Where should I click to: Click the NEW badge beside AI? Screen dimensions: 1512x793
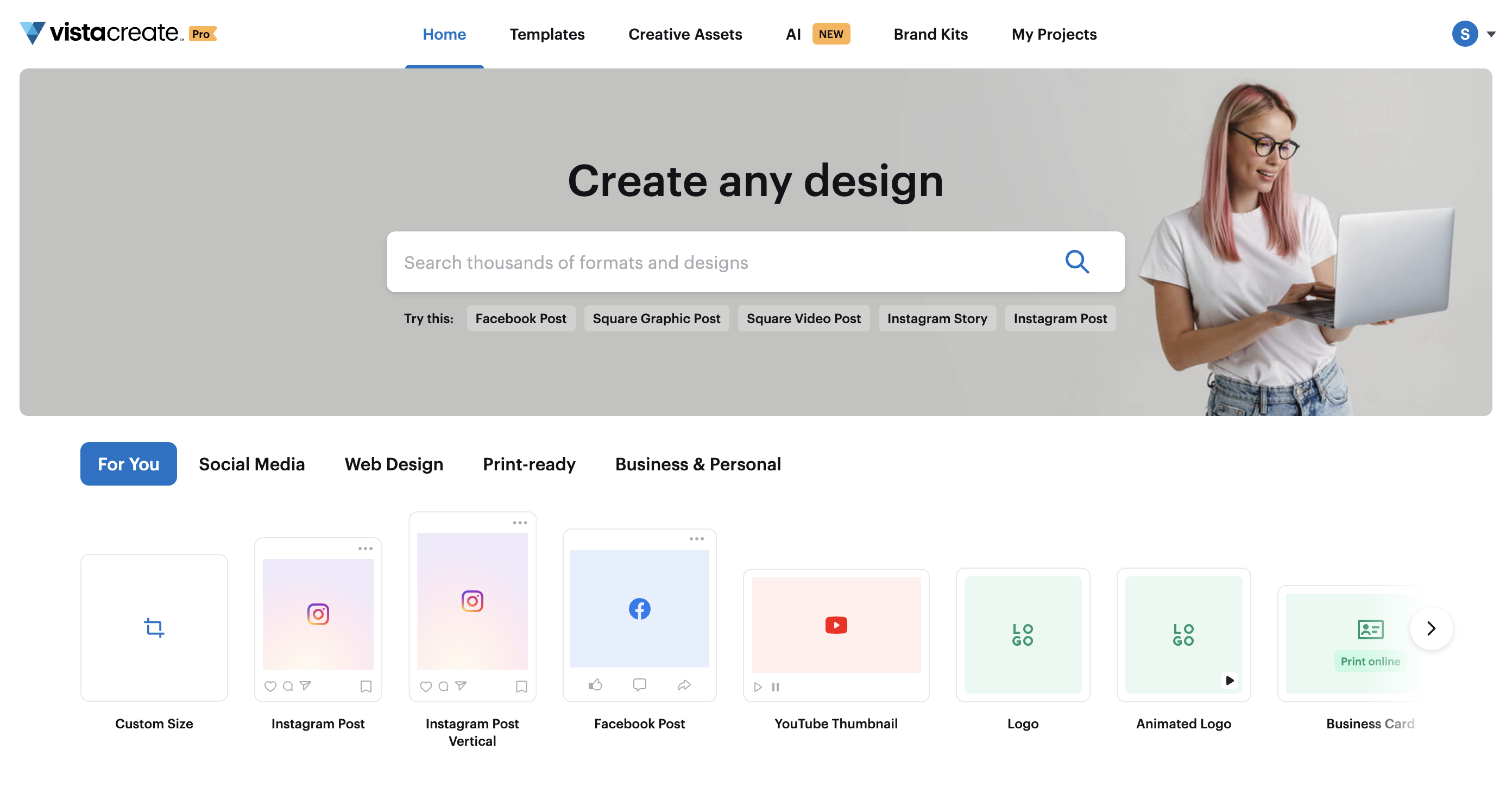coord(830,34)
